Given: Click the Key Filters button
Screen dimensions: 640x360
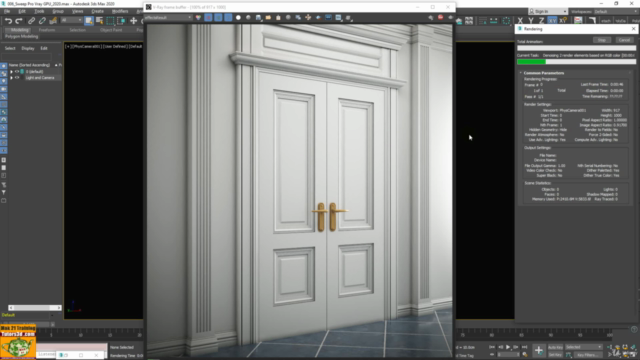Looking at the screenshot, I should pos(587,355).
